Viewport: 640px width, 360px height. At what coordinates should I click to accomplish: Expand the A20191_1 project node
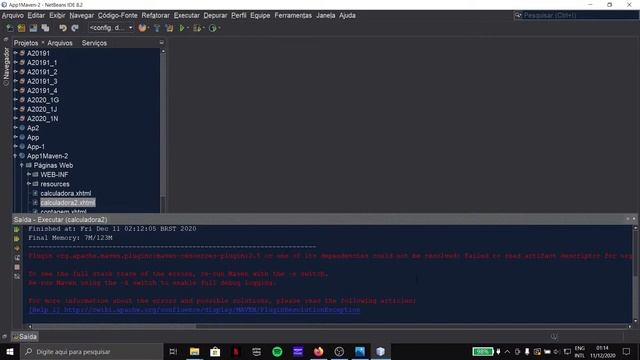click(x=16, y=62)
